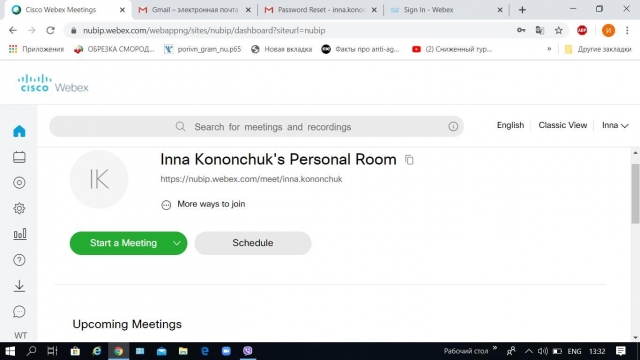Open saved password key icon
Viewport: 640px width, 360px height.
521,30
